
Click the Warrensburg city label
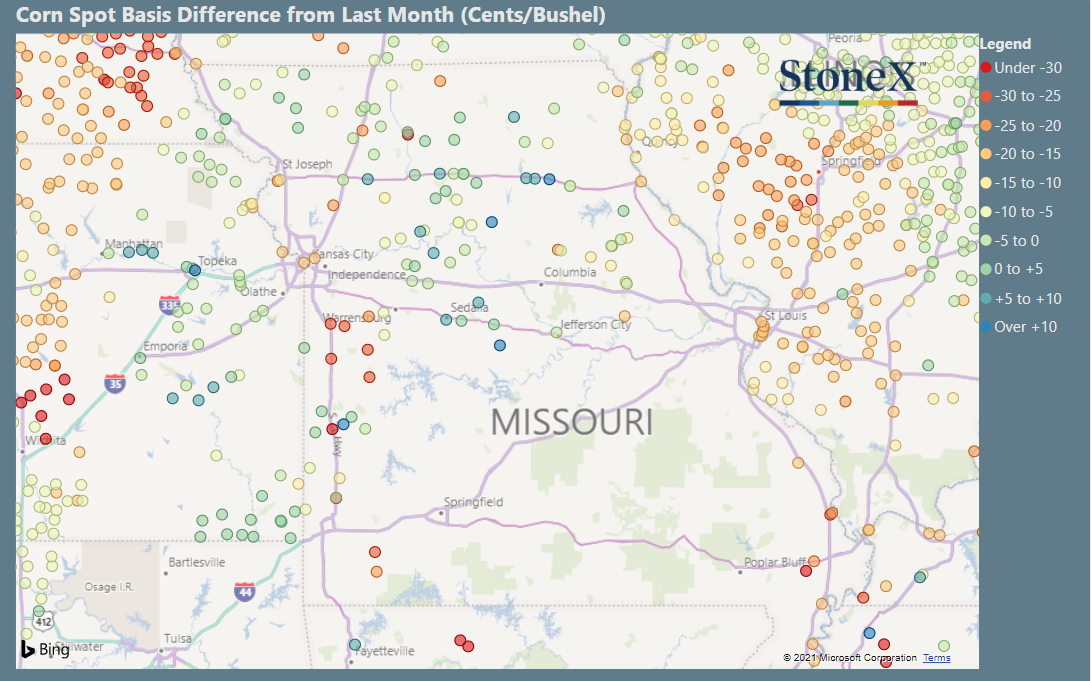click(x=357, y=318)
